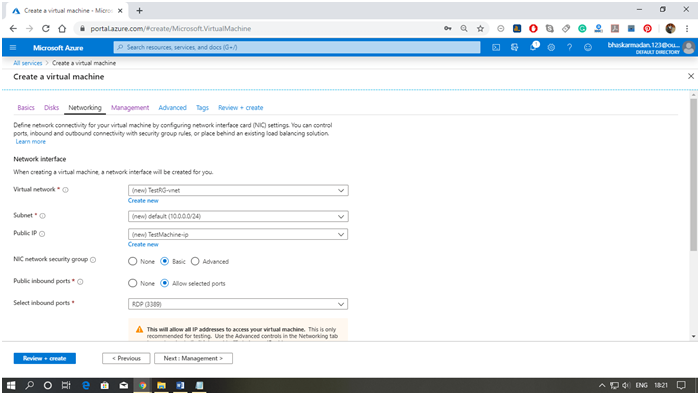Switch to the Management tab
The width and height of the screenshot is (700, 395).
[x=130, y=108]
